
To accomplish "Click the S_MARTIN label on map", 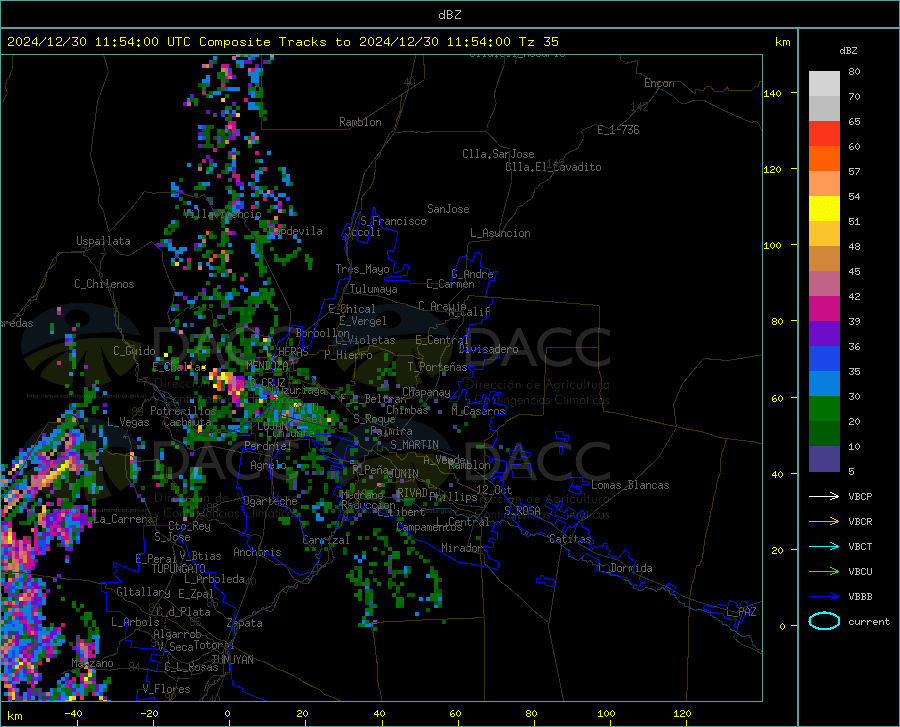I will tap(414, 445).
